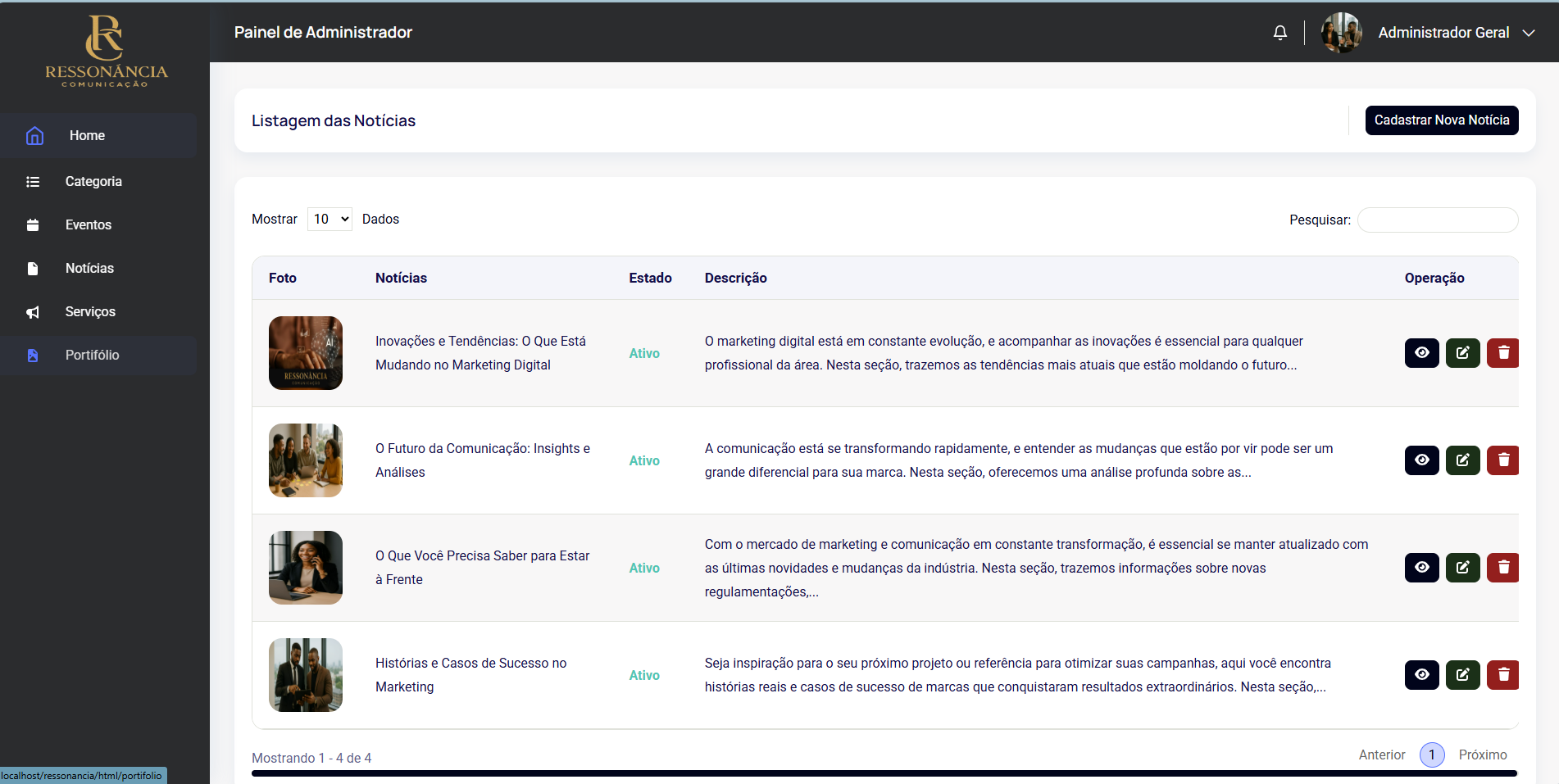Sort the table by Notícias column header
The height and width of the screenshot is (784, 1559).
pos(401,279)
